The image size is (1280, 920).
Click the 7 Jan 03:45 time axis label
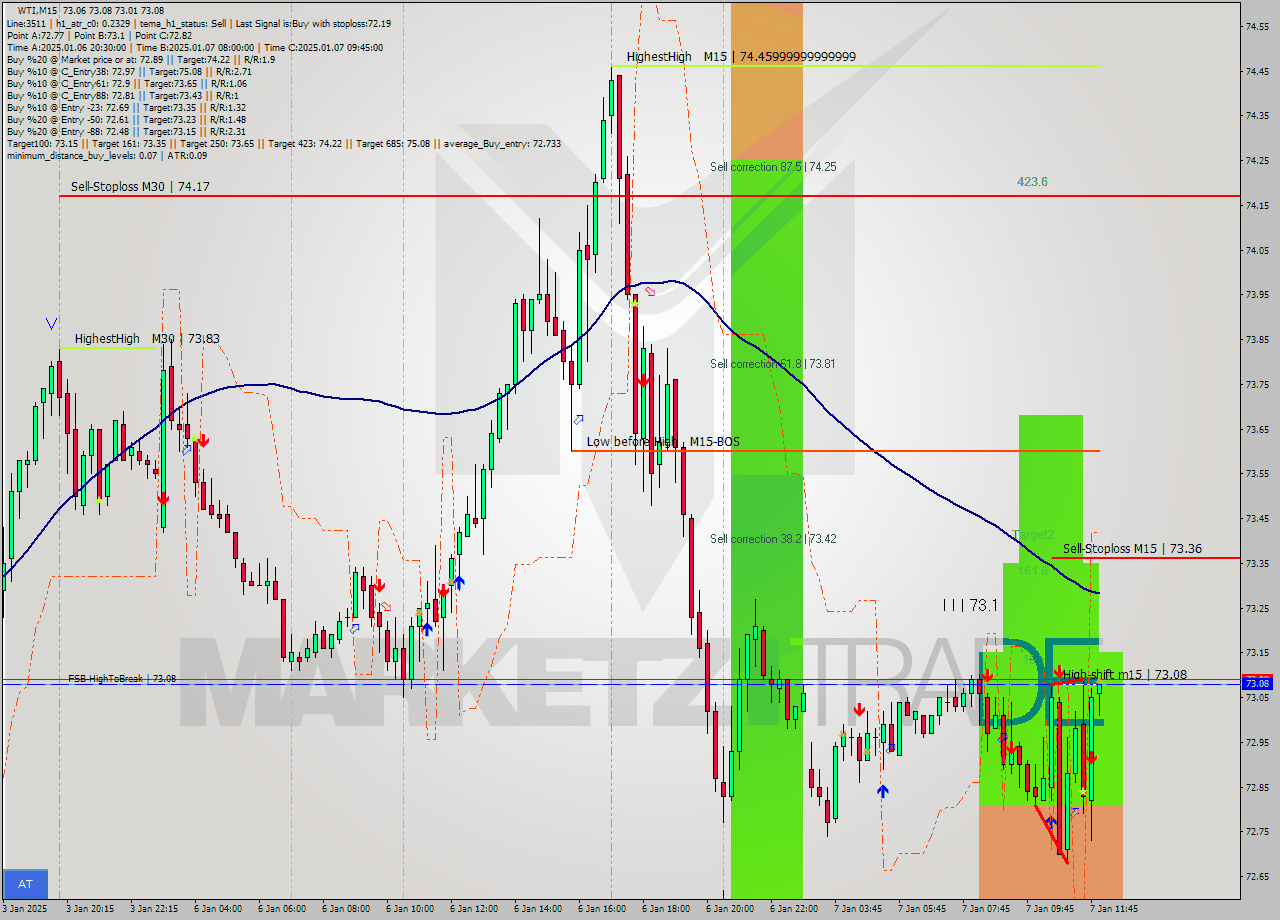click(858, 909)
